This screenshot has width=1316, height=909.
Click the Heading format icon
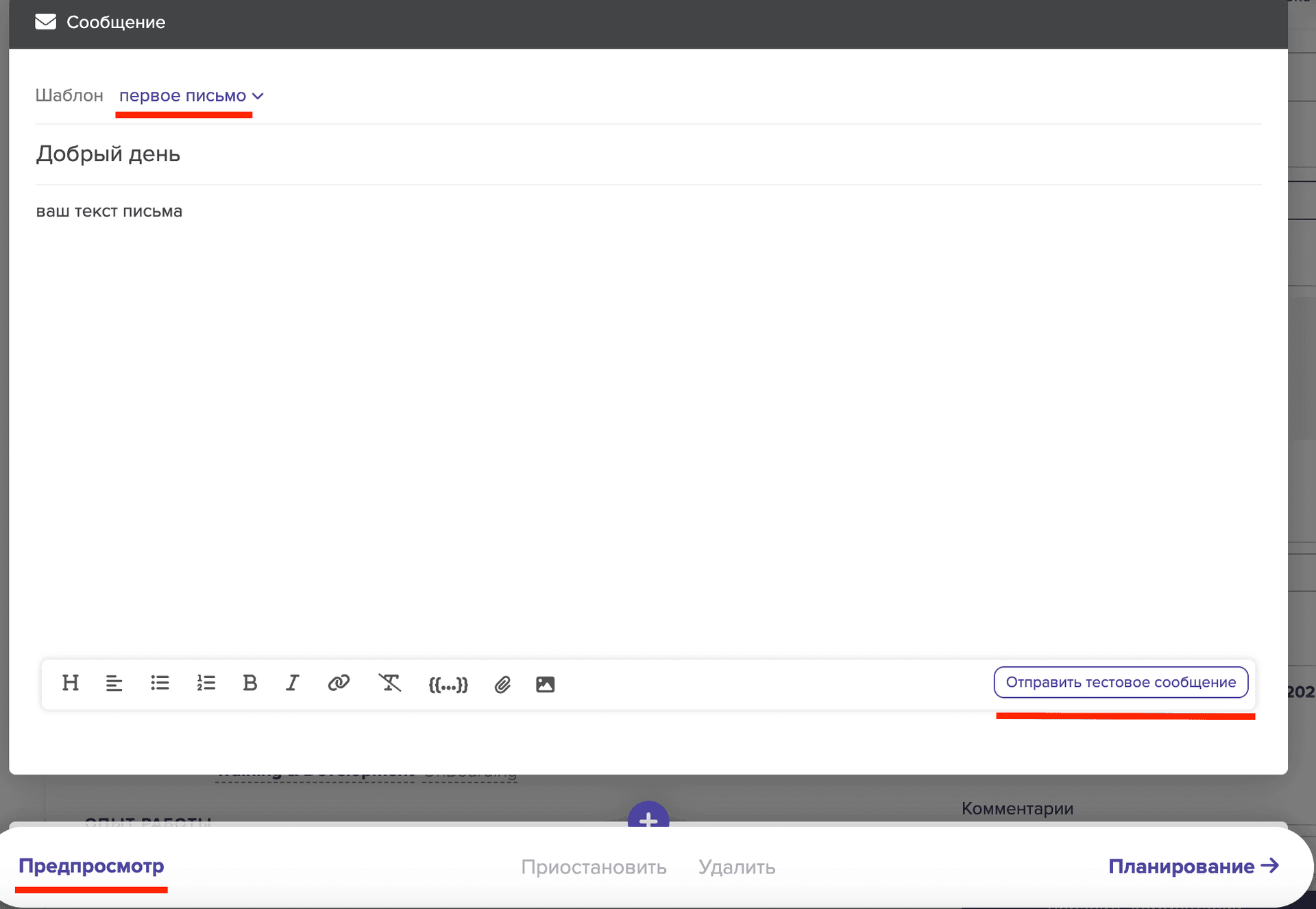tap(71, 683)
